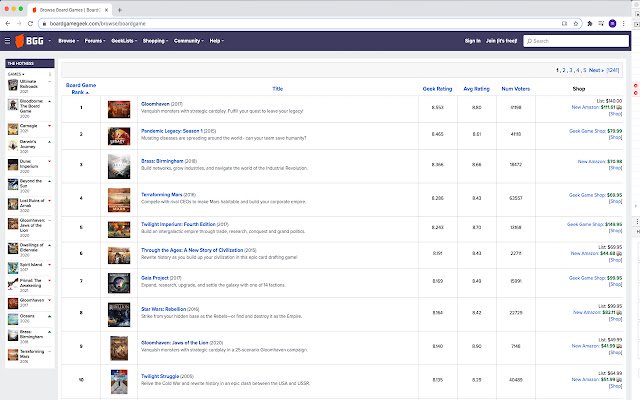Viewport: 640px width, 400px height.
Task: Click the Sign In link
Action: [473, 41]
